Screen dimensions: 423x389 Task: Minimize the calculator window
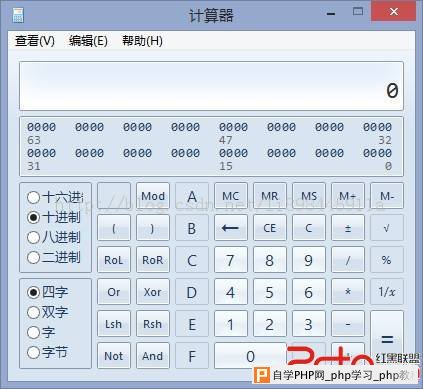(x=331, y=13)
